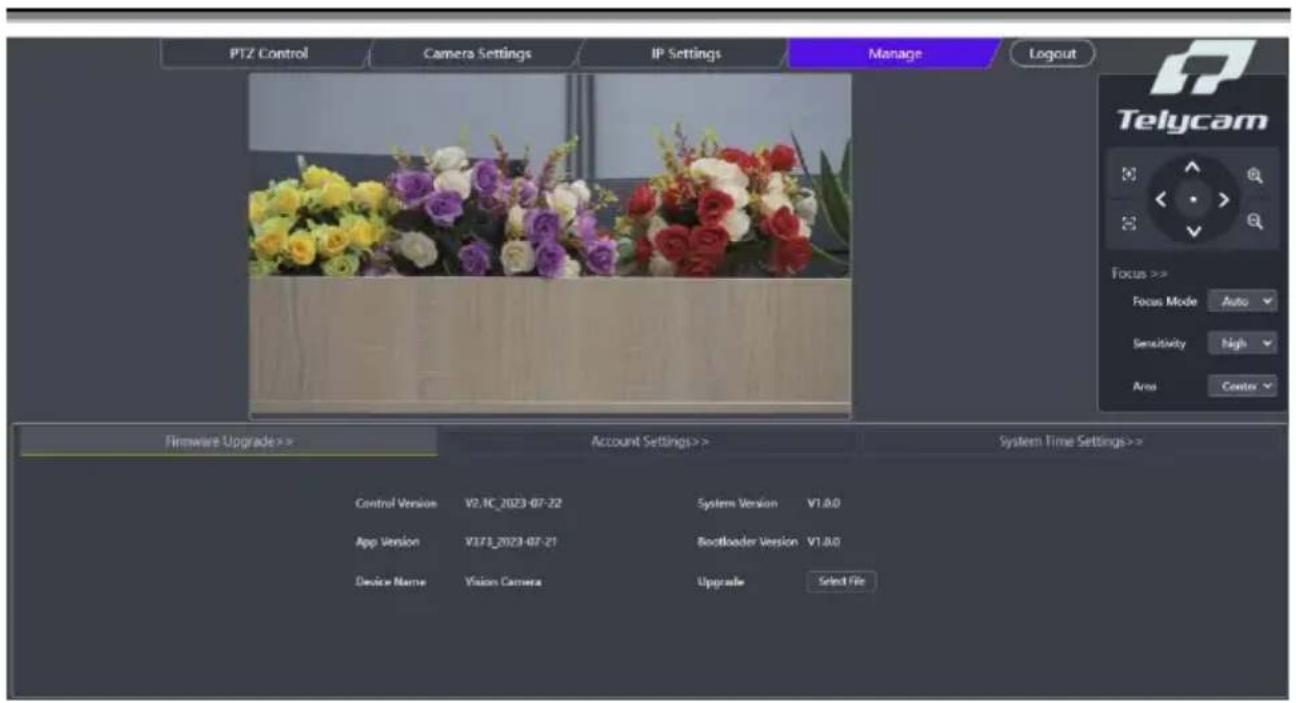Click the live camera preview of flowers
The height and width of the screenshot is (703, 1296).
point(550,245)
